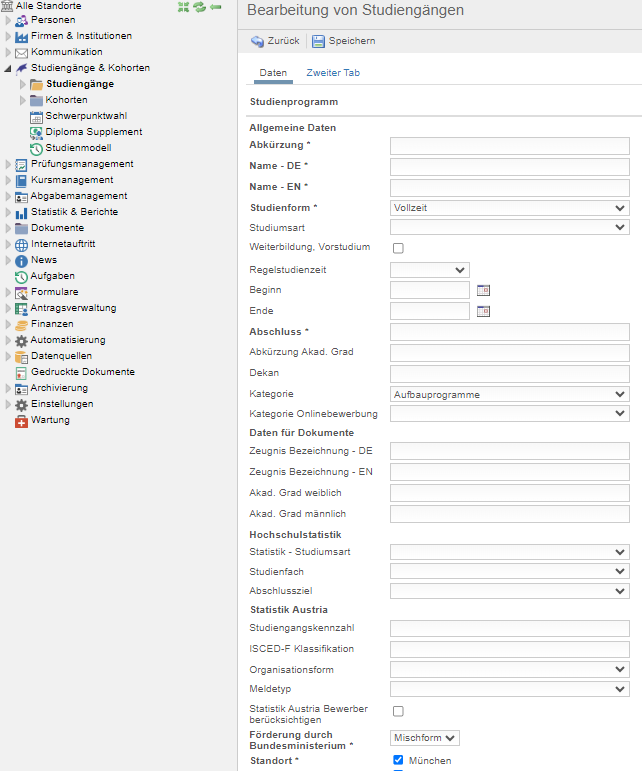Image resolution: width=642 pixels, height=771 pixels.
Task: Open the Regelstudienzeit dropdown
Action: coord(430,270)
